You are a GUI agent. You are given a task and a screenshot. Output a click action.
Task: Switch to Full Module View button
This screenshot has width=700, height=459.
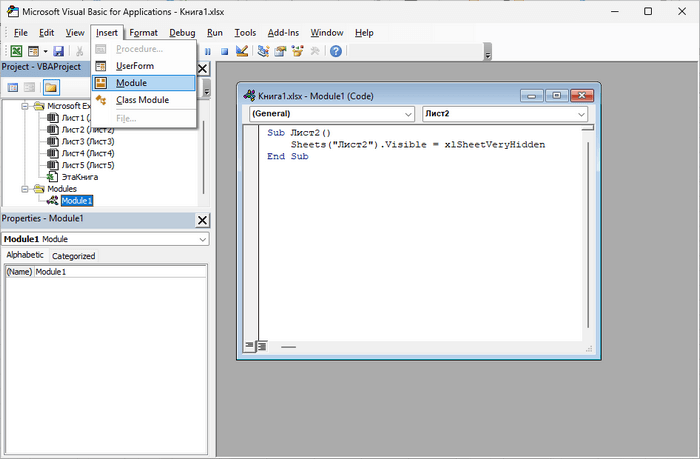coord(261,347)
